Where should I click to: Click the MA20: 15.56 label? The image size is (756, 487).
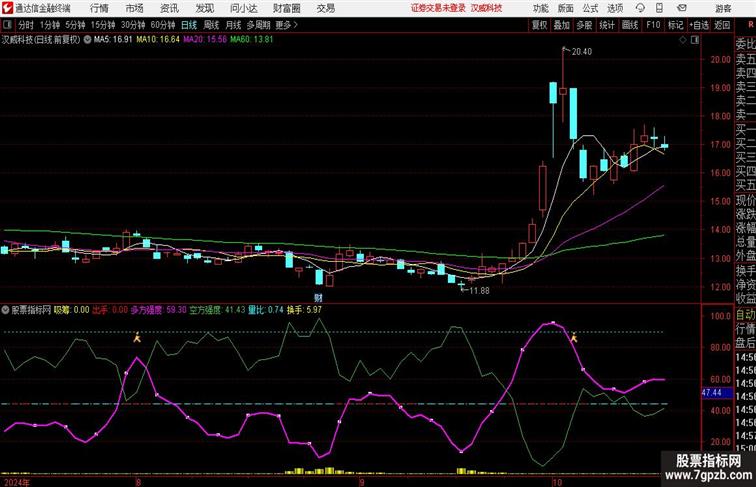205,40
